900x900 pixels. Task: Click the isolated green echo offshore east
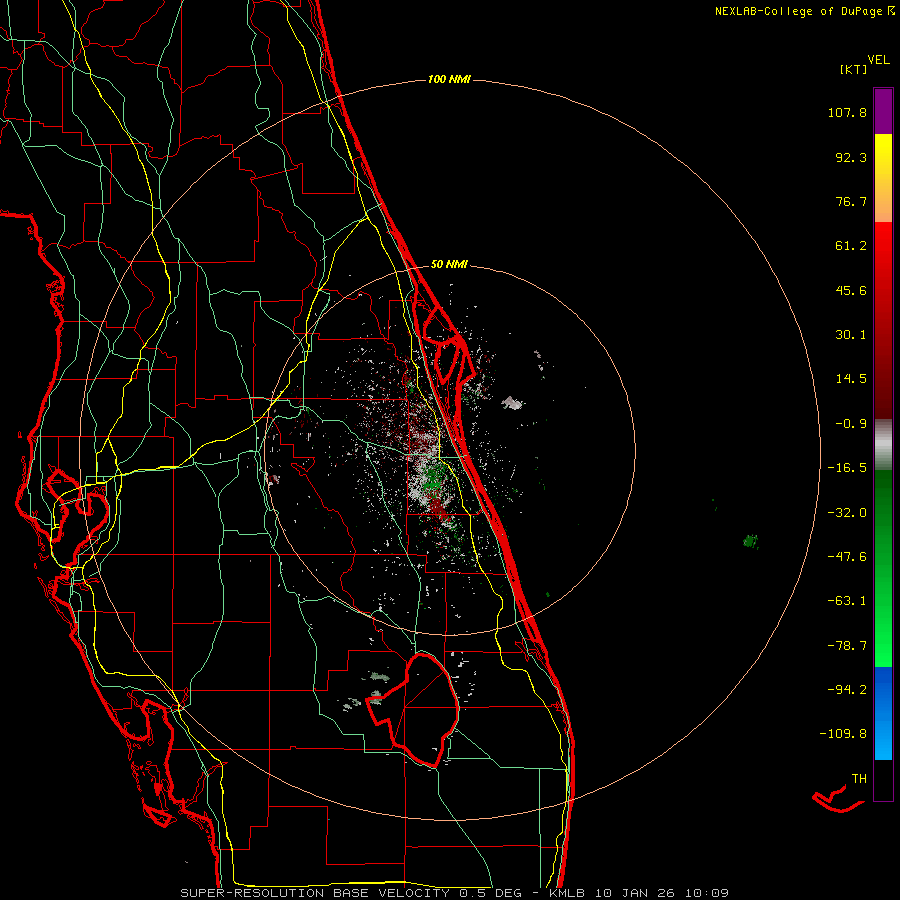click(x=750, y=541)
